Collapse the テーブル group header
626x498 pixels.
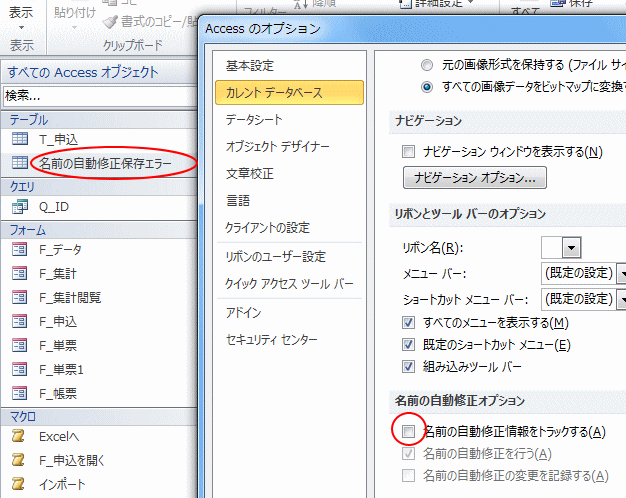tap(99, 119)
